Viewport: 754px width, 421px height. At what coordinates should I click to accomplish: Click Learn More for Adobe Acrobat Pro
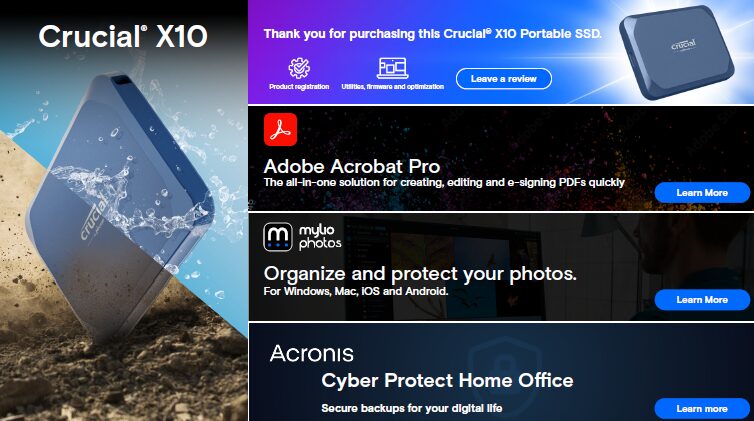point(702,192)
